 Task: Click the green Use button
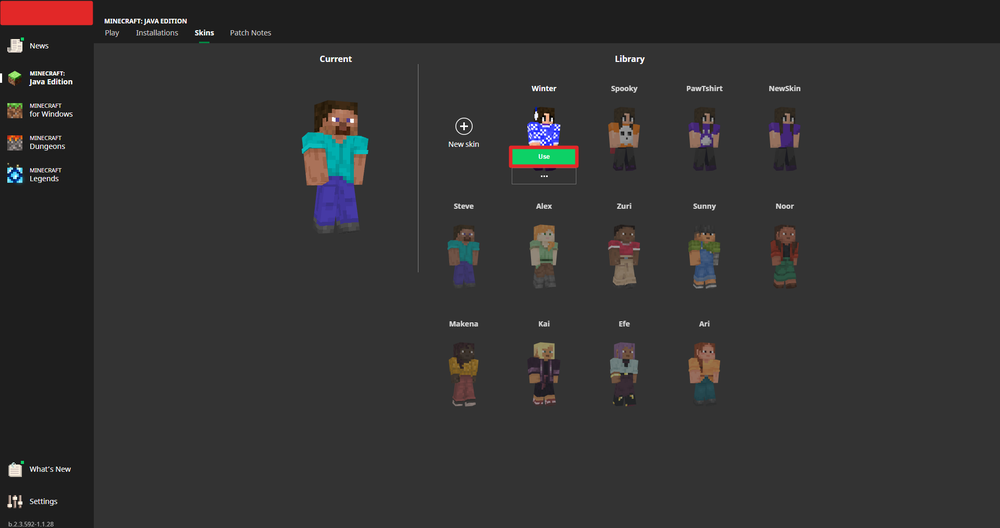(544, 157)
